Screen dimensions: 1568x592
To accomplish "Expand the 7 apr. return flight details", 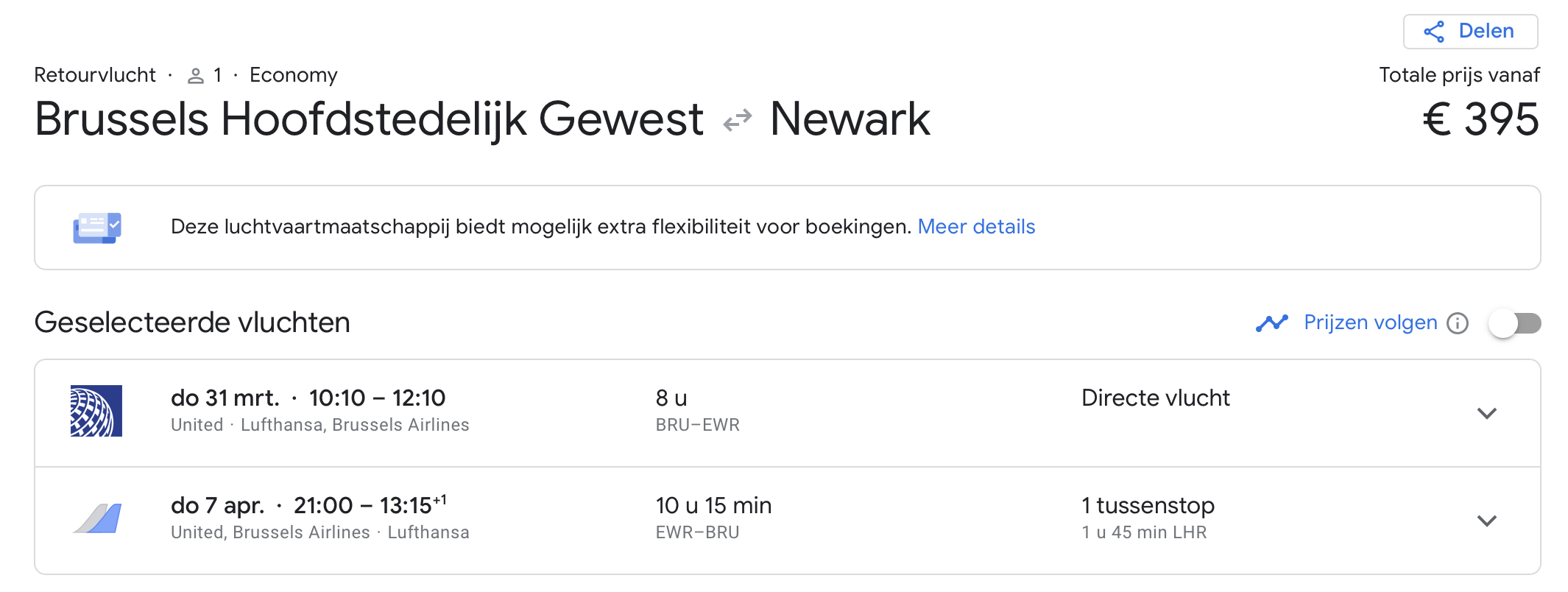I will [1486, 521].
